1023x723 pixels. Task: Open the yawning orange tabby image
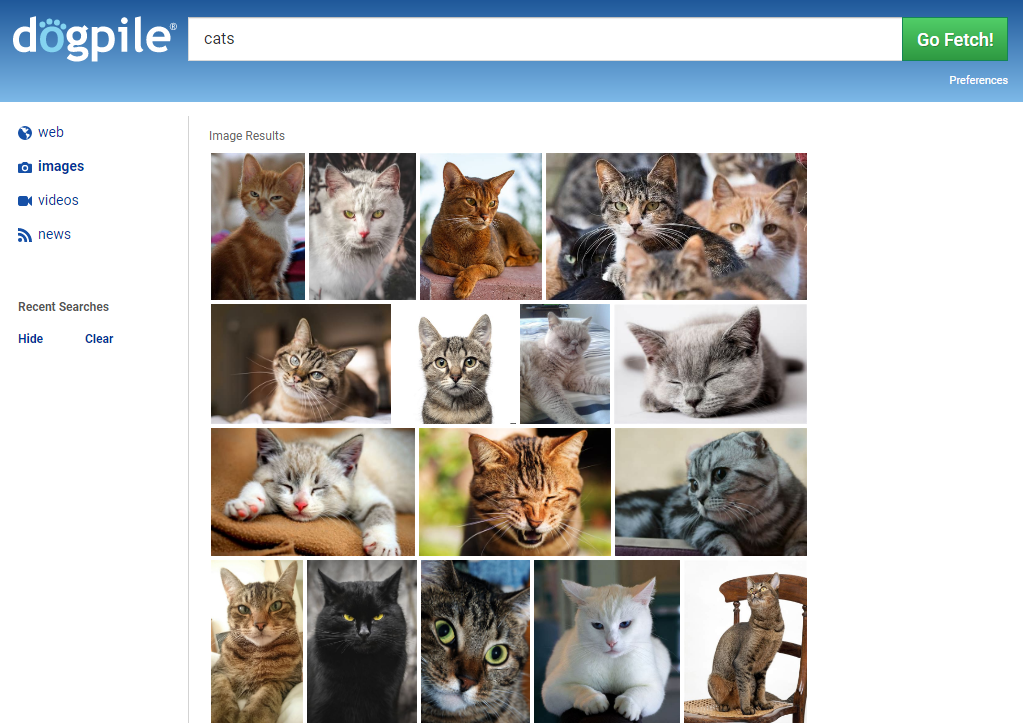point(514,491)
